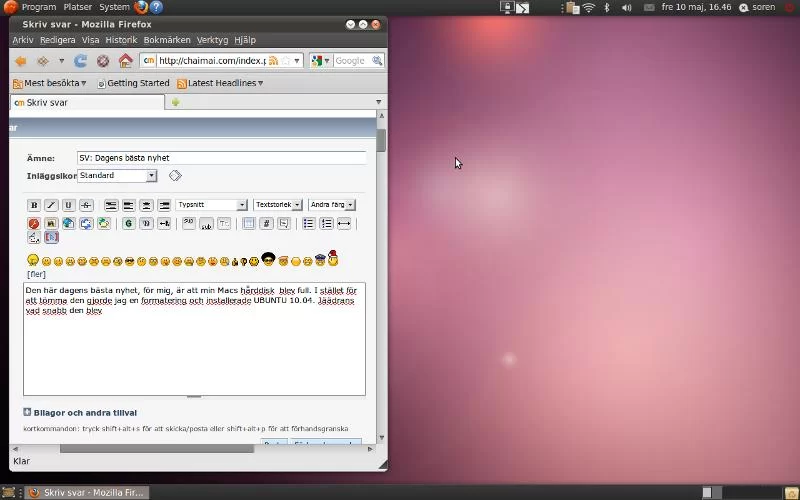Expand the Andra färg color dropdown
Screen dimensions: 800x500
[x=331, y=205]
